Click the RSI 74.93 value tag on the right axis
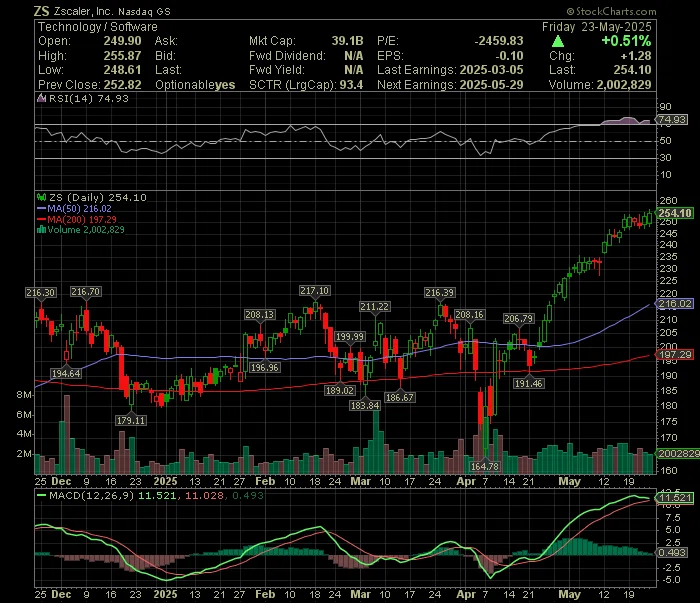This screenshot has width=700, height=603. 672,120
